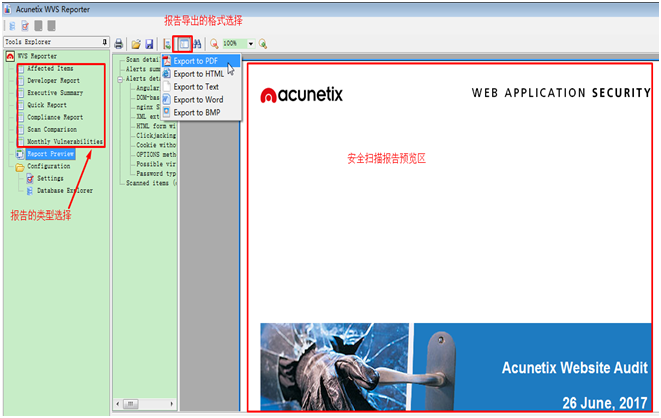Select Compliance Report in the tree
This screenshot has height=418, width=661.
pyautogui.click(x=55, y=117)
